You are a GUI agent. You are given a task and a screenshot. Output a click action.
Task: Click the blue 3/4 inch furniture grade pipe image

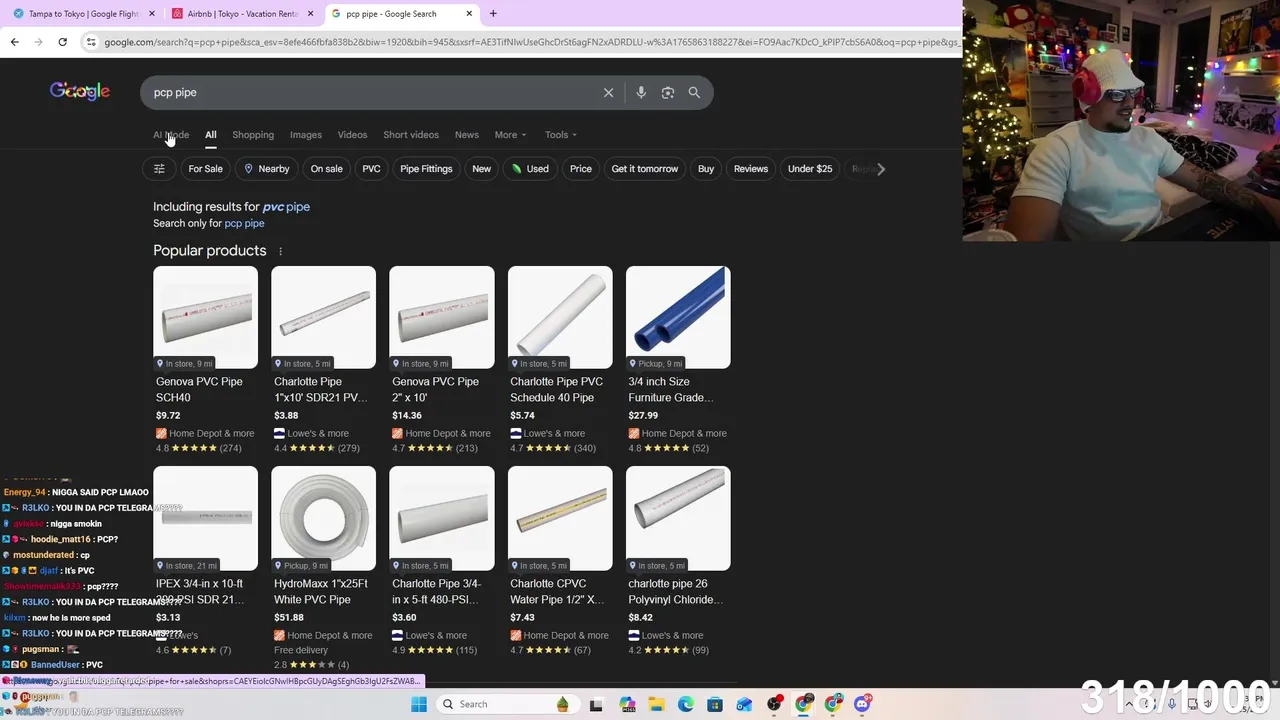pos(678,317)
